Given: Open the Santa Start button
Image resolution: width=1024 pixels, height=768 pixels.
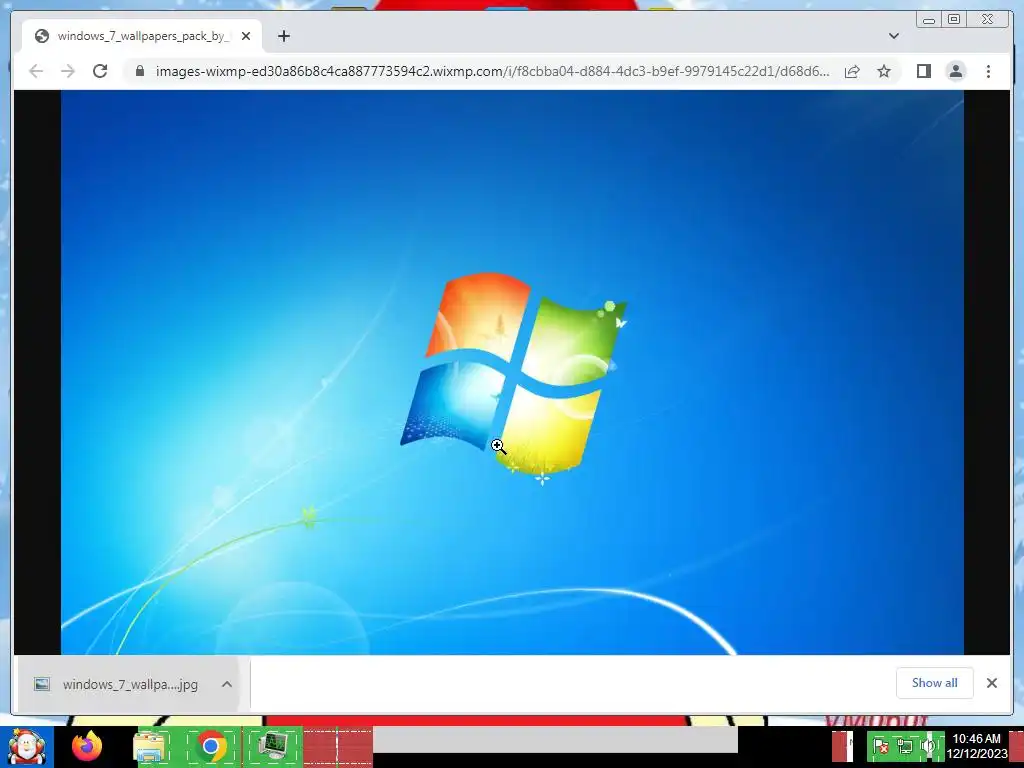Looking at the screenshot, I should click(x=26, y=746).
